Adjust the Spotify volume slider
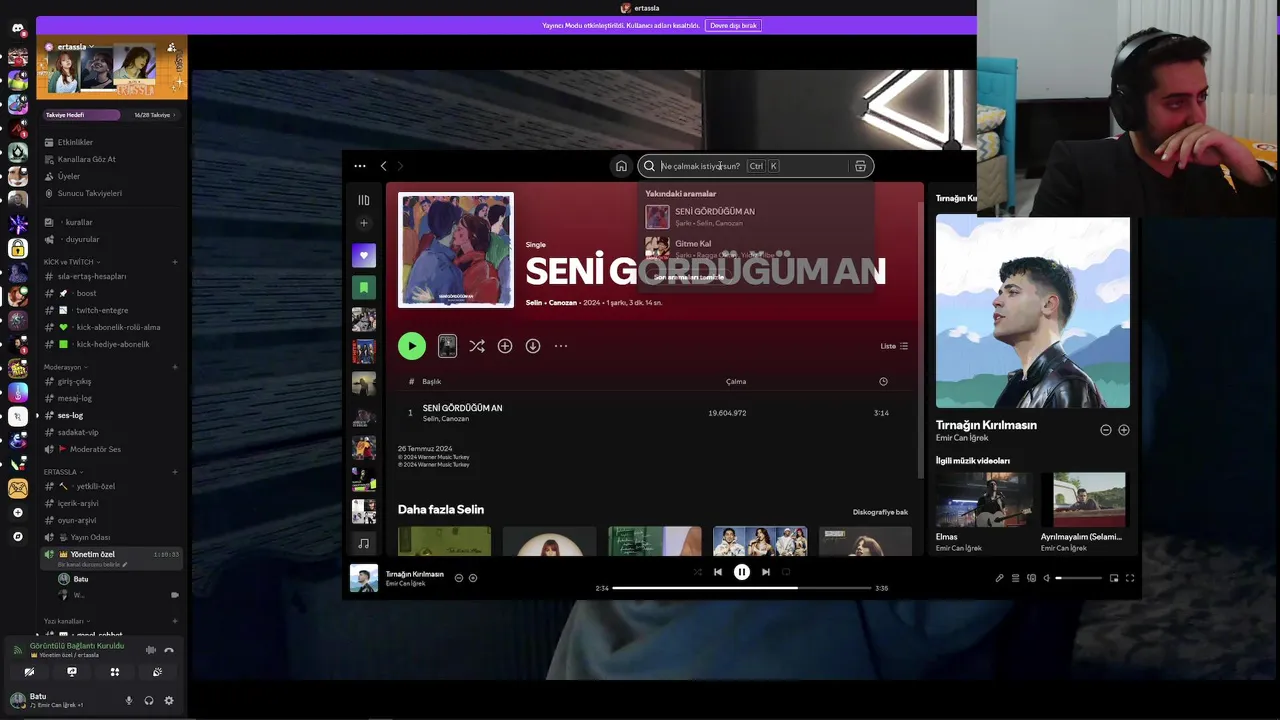Screen dimensions: 1280x720 pyautogui.click(x=1079, y=578)
